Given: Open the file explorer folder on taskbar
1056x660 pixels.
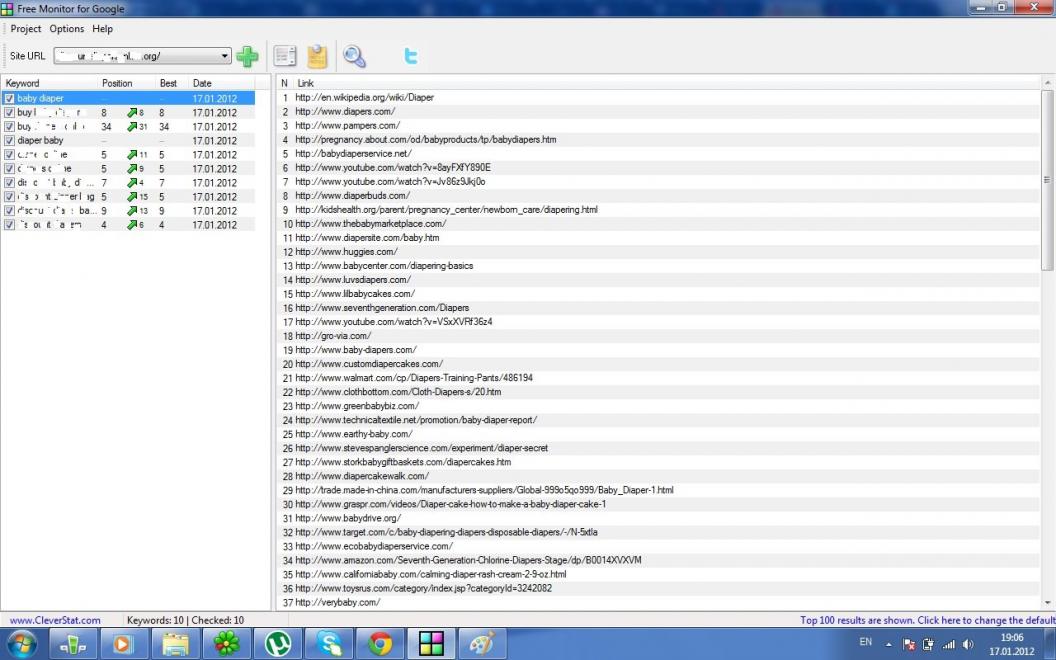Looking at the screenshot, I should click(175, 644).
